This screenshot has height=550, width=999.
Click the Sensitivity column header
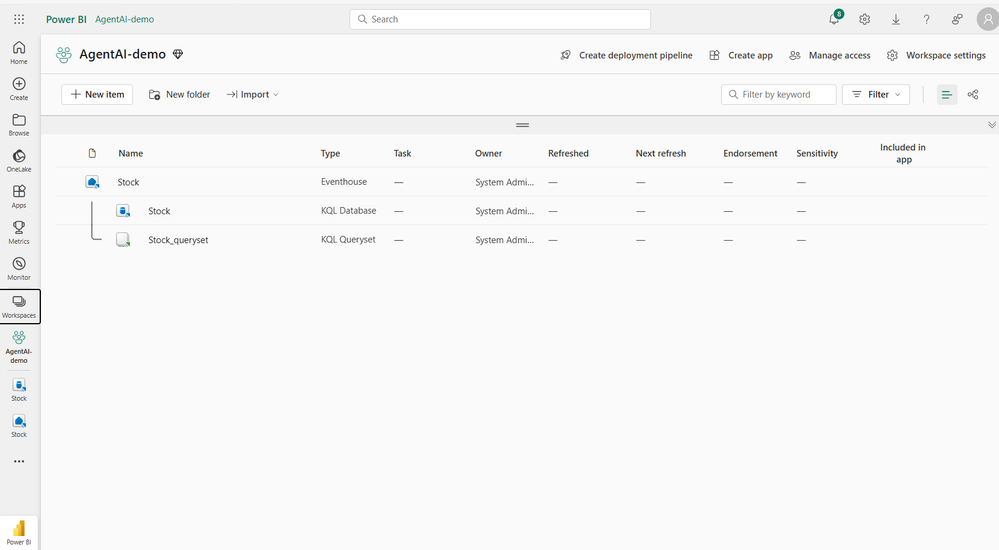817,154
